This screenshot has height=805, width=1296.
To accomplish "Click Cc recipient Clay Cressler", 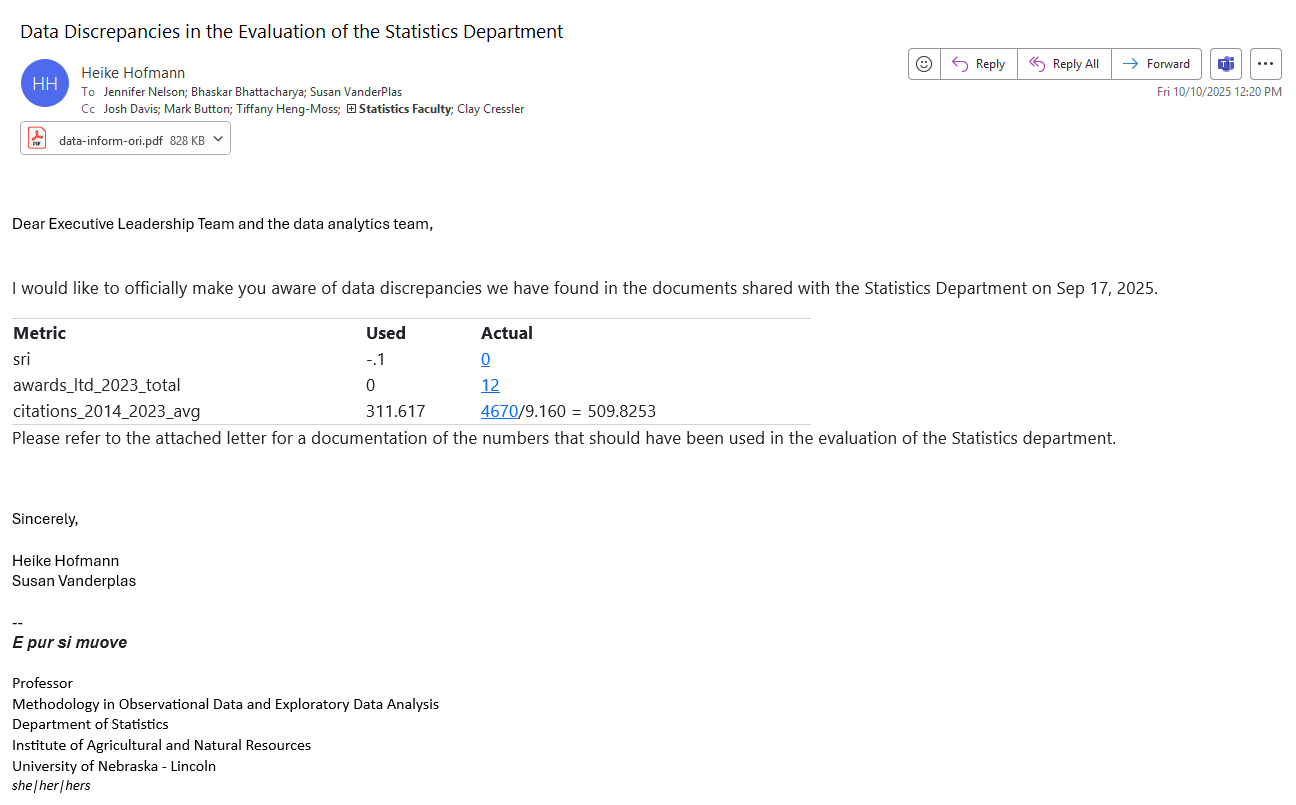I will (x=490, y=109).
